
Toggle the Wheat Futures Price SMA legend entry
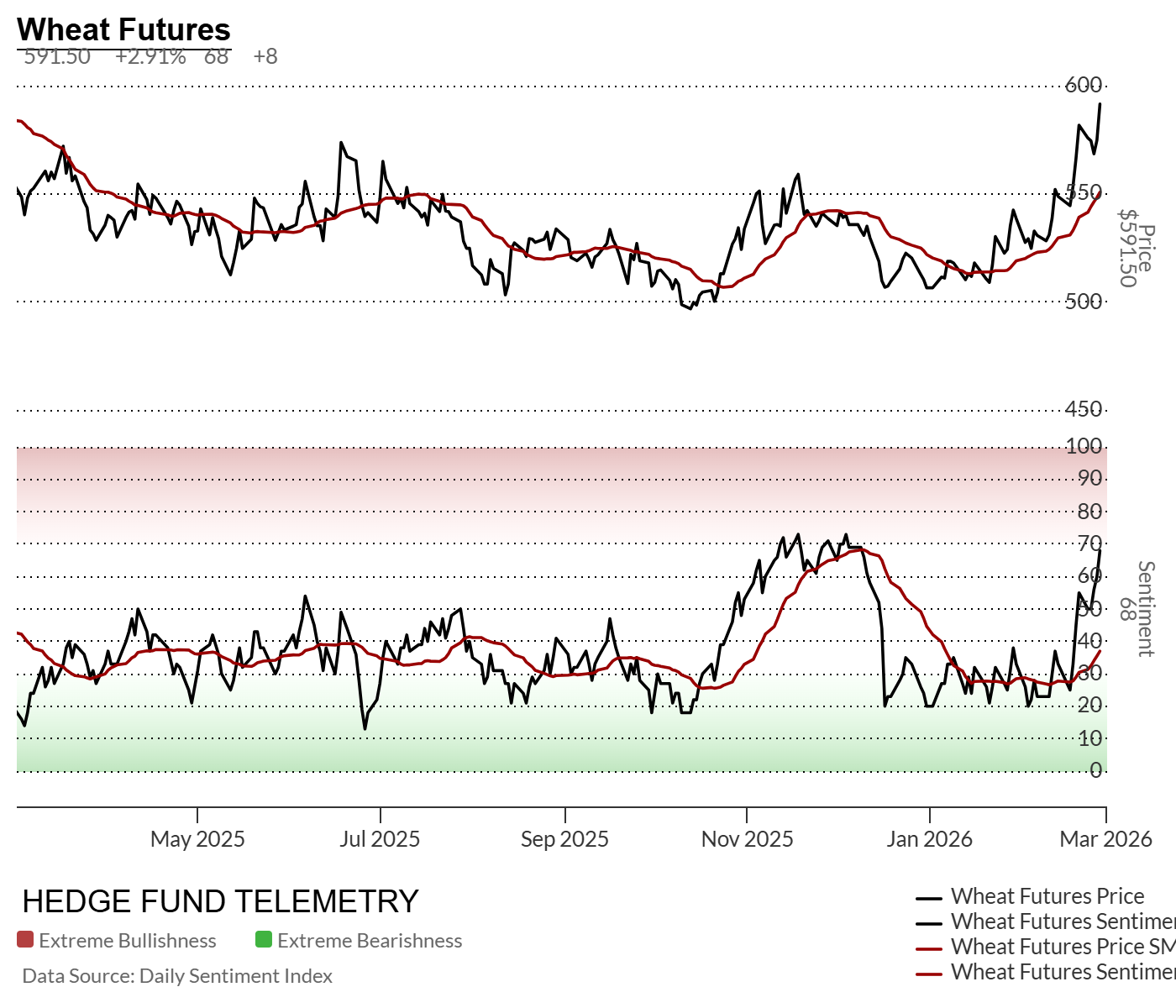pyautogui.click(x=1062, y=947)
